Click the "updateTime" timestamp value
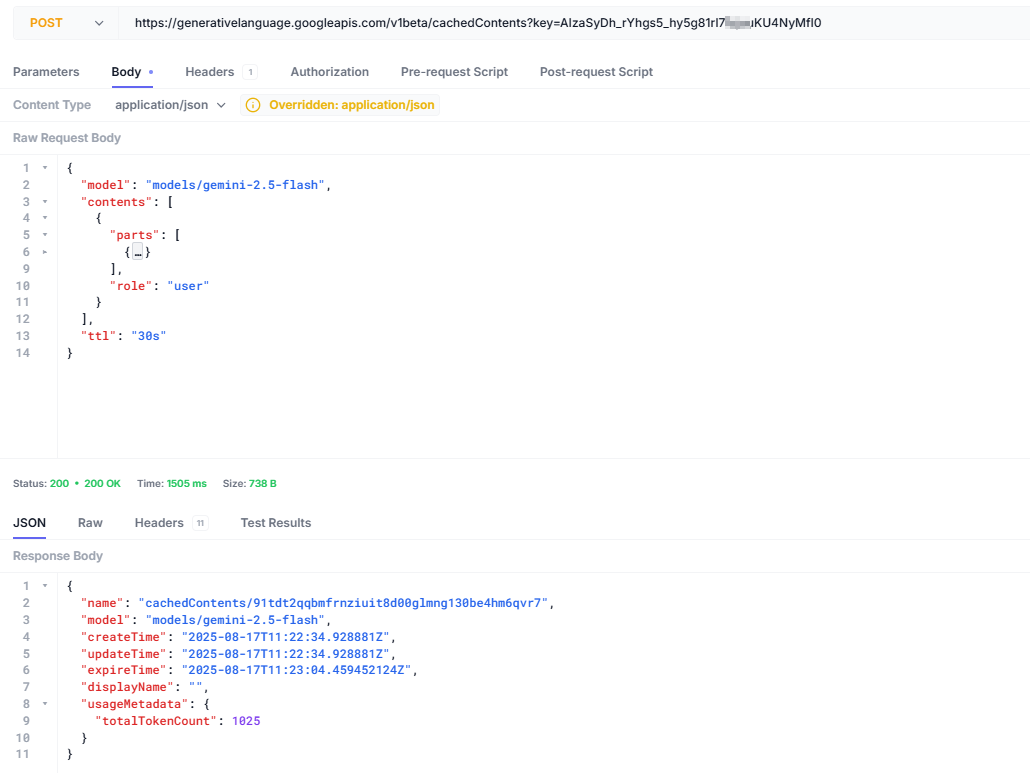 (x=286, y=654)
